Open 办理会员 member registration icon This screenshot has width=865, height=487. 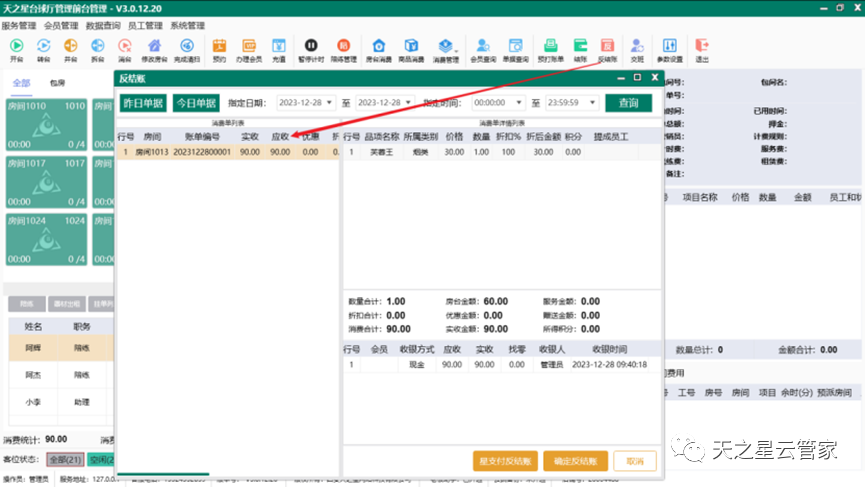pyautogui.click(x=249, y=49)
